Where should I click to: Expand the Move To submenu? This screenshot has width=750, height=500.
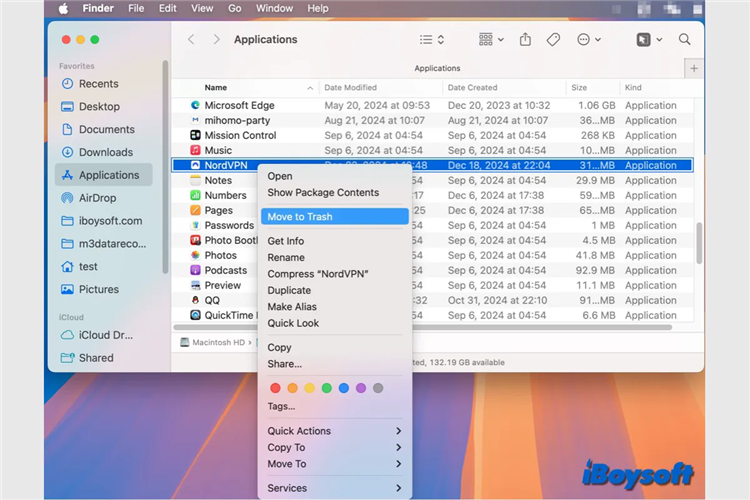335,464
